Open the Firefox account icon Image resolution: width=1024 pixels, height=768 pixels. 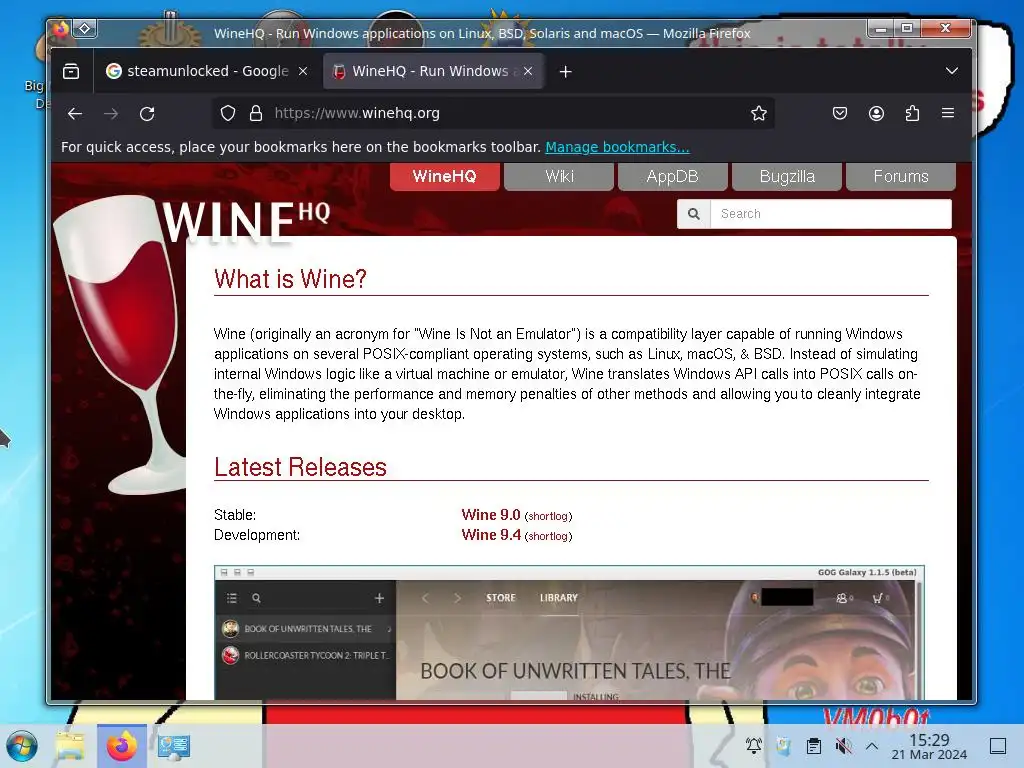coord(876,113)
